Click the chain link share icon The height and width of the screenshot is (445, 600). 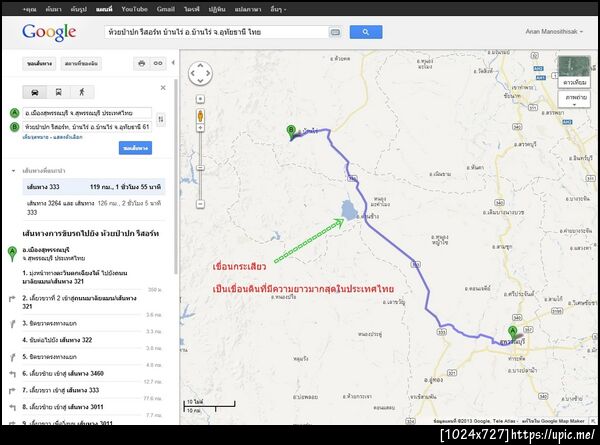coord(158,63)
